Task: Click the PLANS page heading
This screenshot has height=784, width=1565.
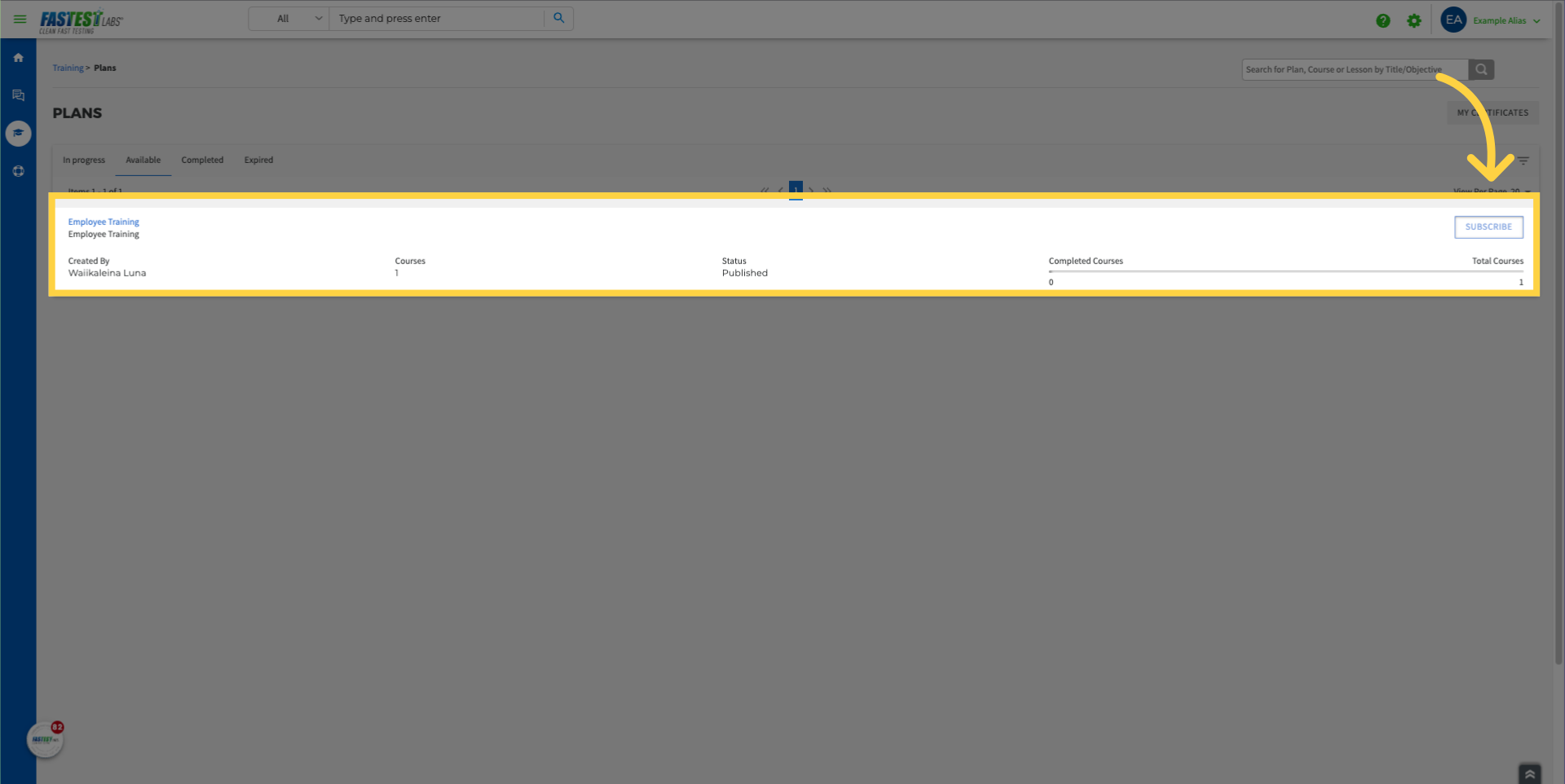Action: point(77,113)
